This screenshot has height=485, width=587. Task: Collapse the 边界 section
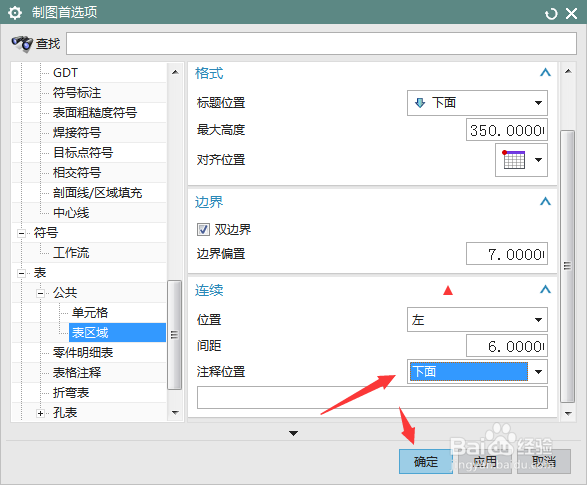point(545,201)
